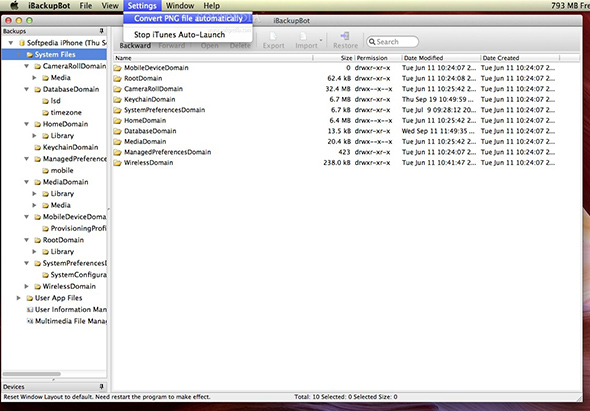Pin the Devices panel
Image resolution: width=590 pixels, height=411 pixels.
[101, 387]
